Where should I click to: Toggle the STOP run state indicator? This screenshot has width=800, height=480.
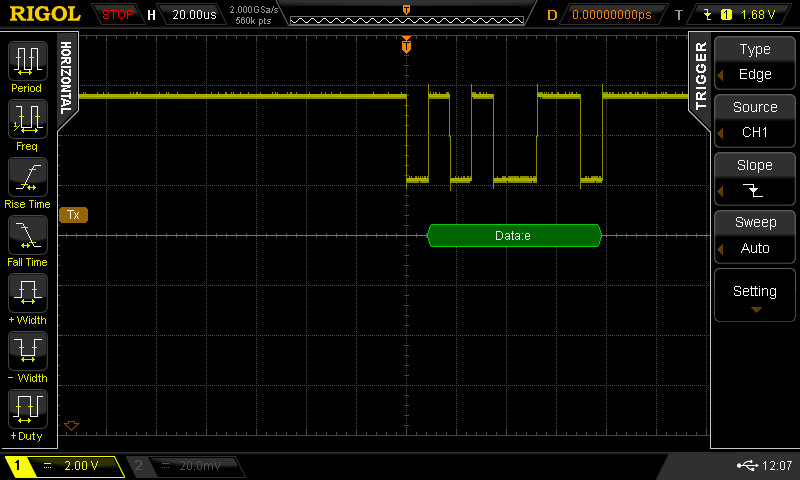point(118,15)
